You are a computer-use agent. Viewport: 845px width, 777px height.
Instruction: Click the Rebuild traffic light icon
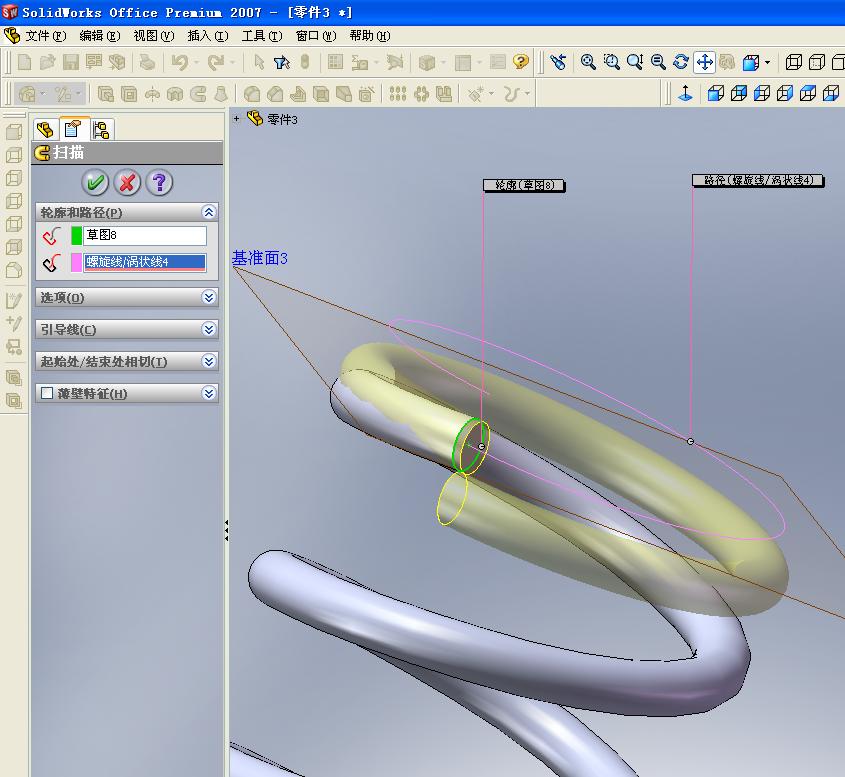pyautogui.click(x=305, y=62)
